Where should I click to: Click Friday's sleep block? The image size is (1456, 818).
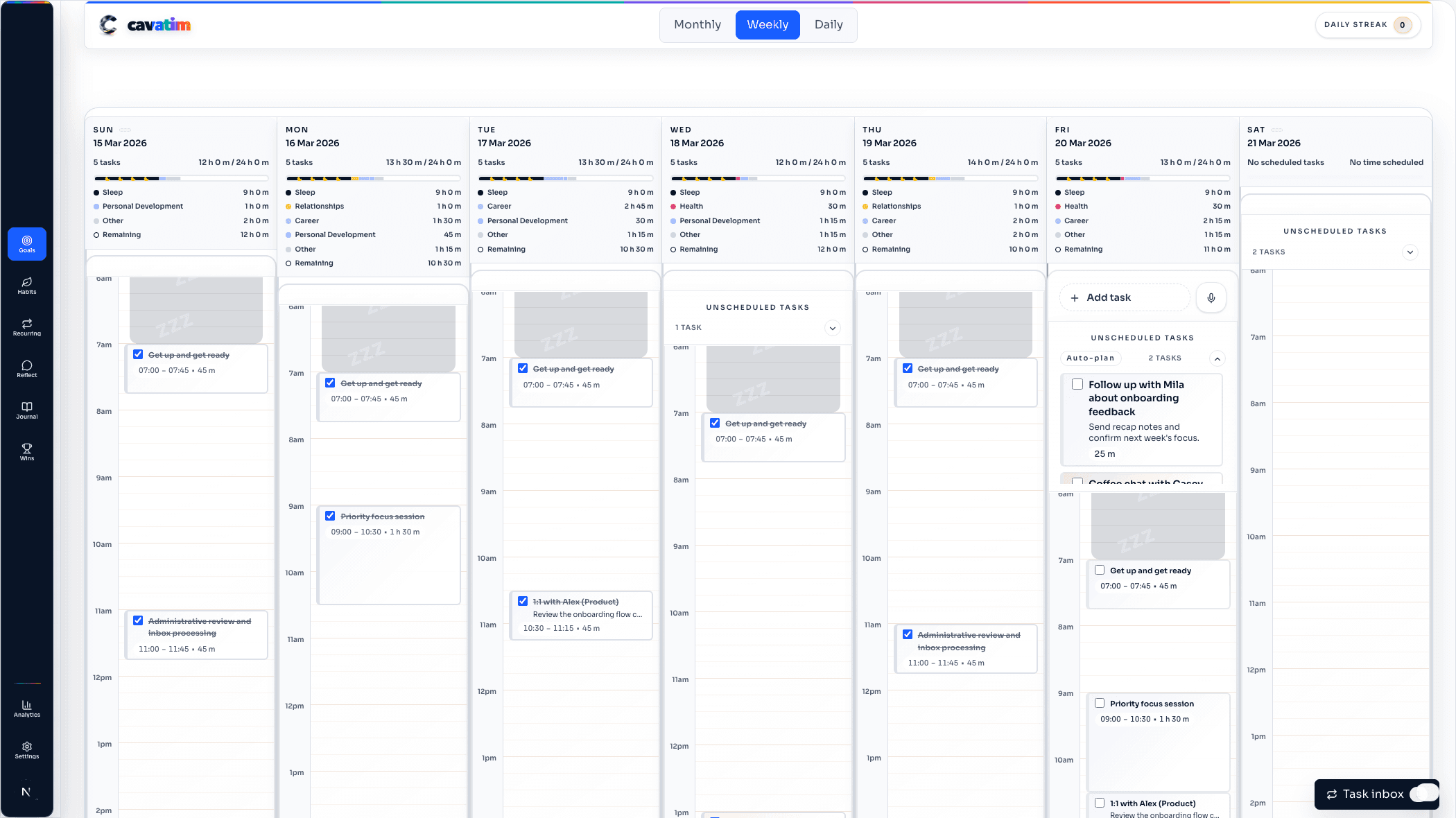click(1158, 526)
